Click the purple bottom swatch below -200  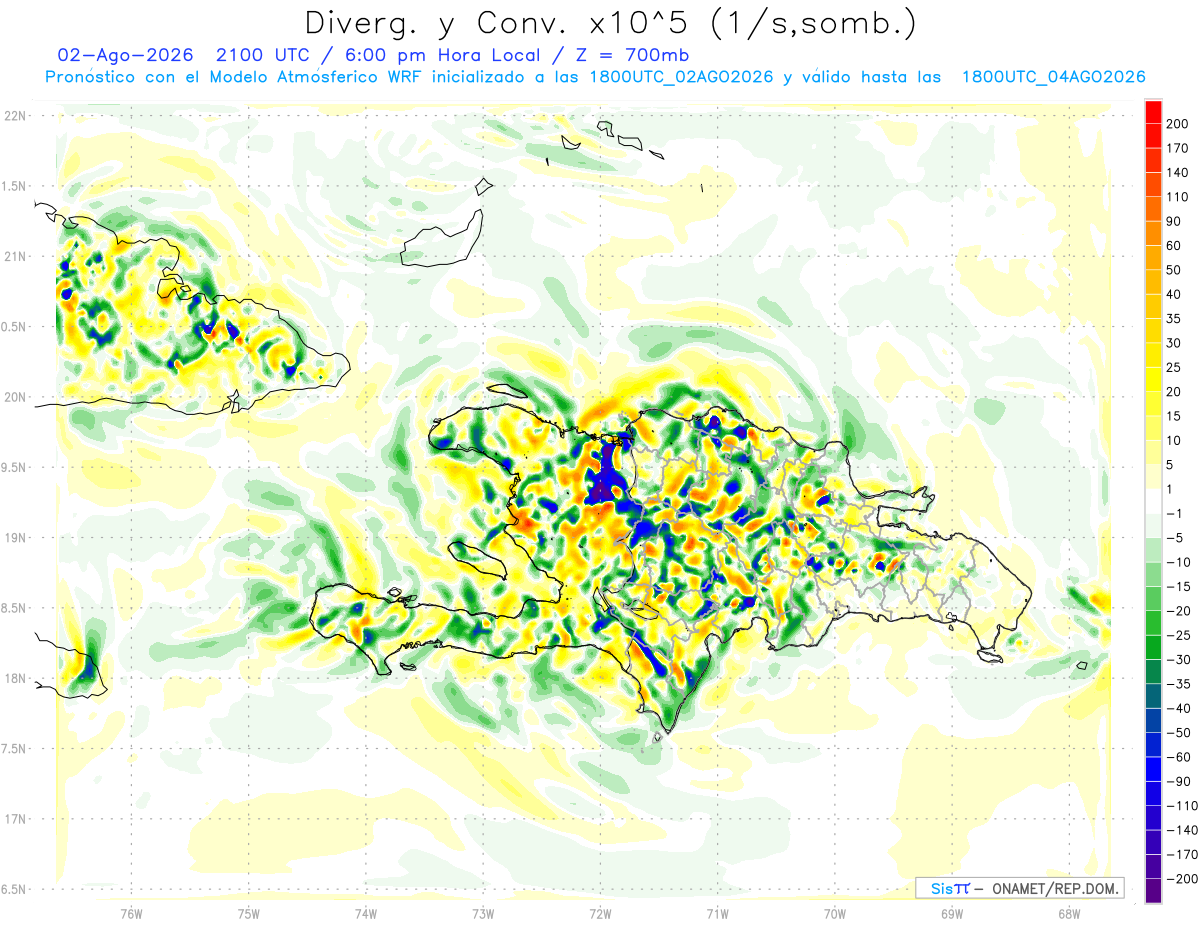1153,891
